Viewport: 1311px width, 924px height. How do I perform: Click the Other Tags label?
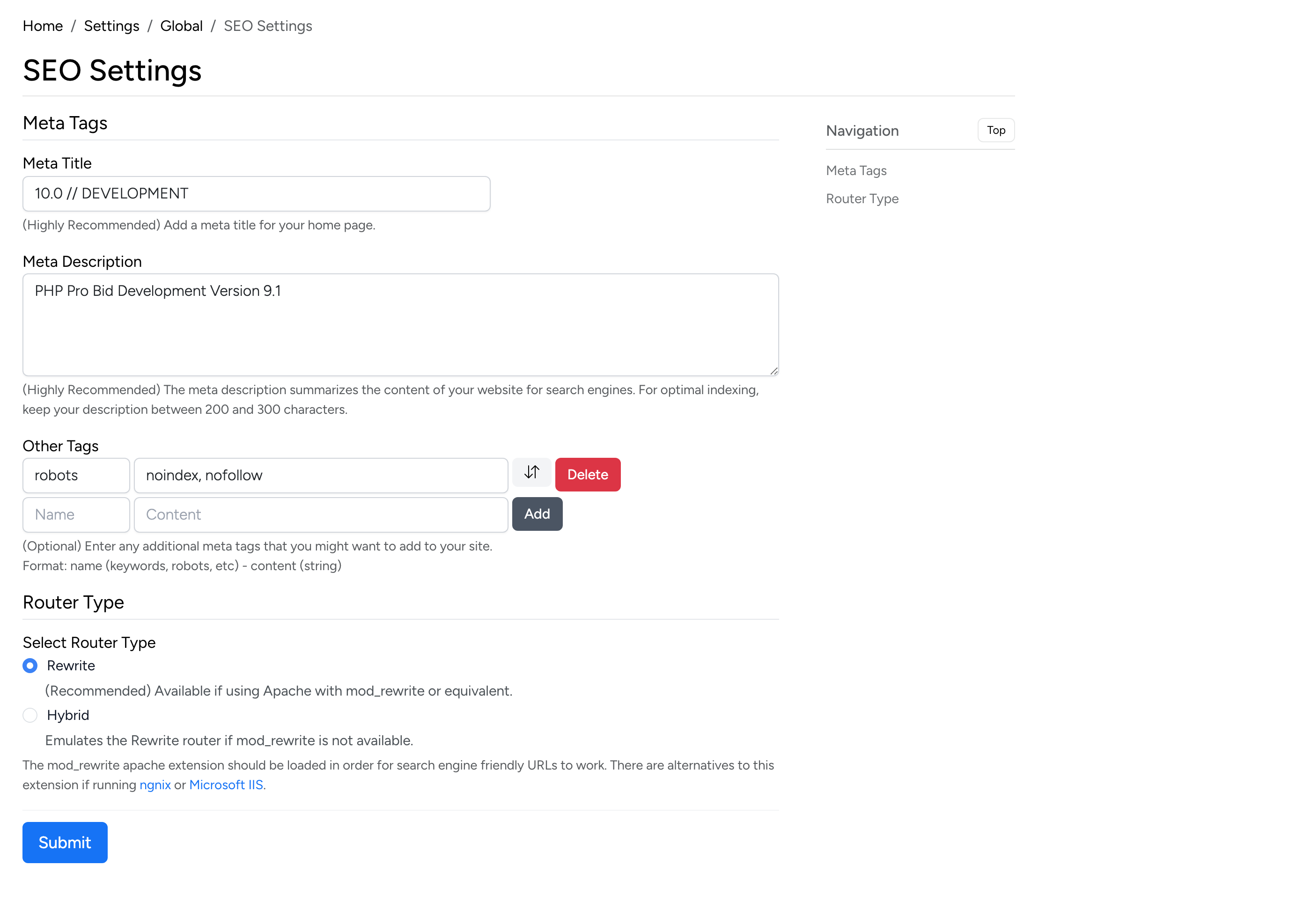pyautogui.click(x=60, y=446)
